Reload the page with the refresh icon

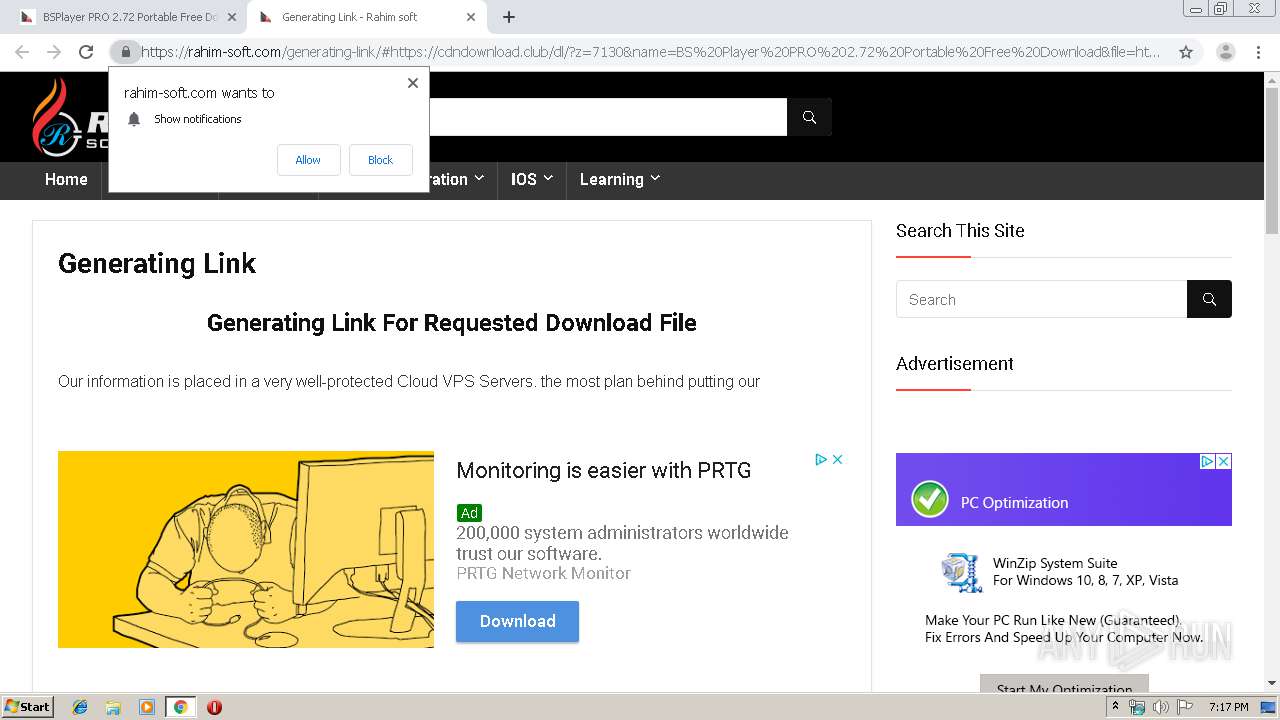(x=86, y=52)
